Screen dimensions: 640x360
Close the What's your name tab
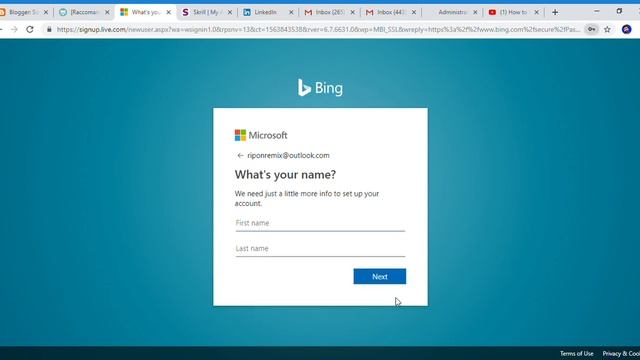(x=169, y=12)
